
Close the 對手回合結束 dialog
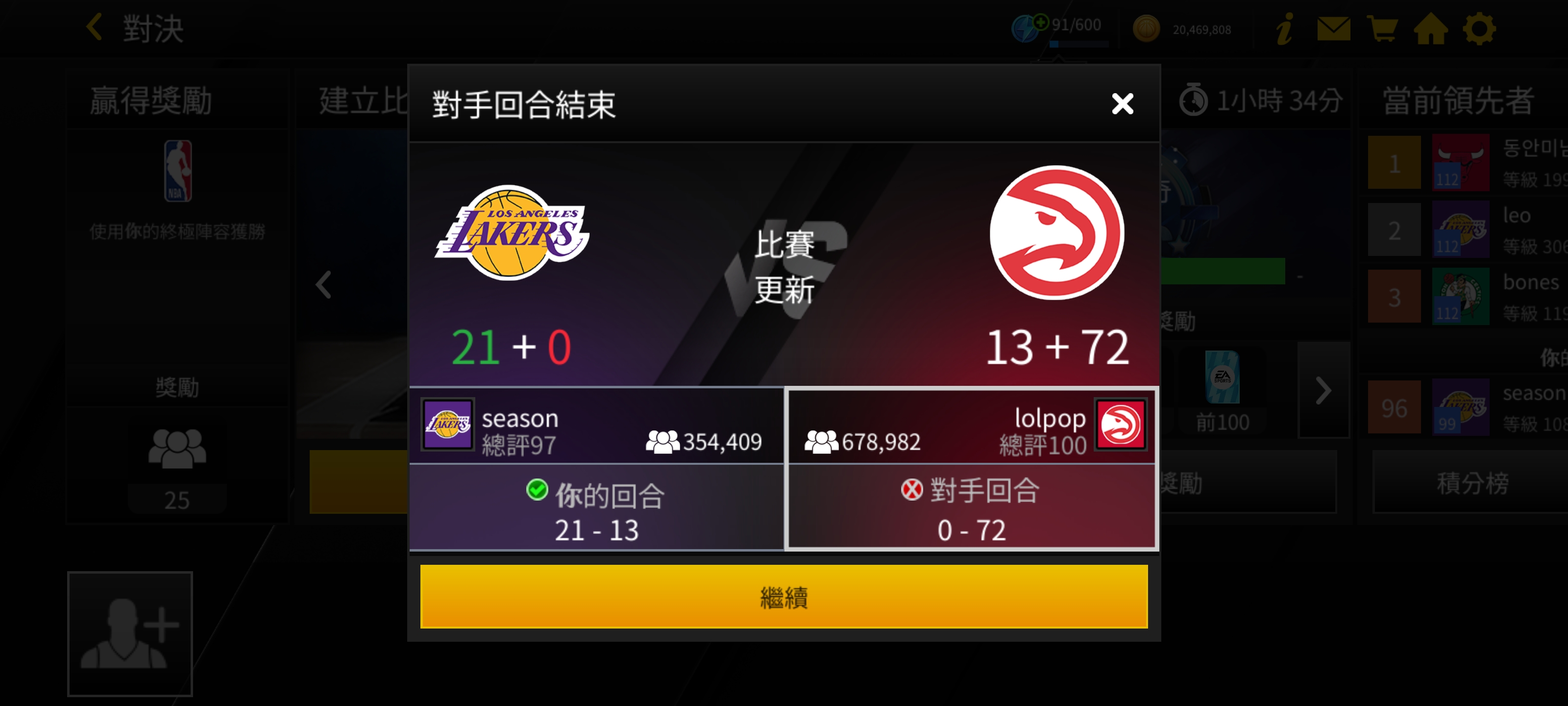[x=1122, y=103]
